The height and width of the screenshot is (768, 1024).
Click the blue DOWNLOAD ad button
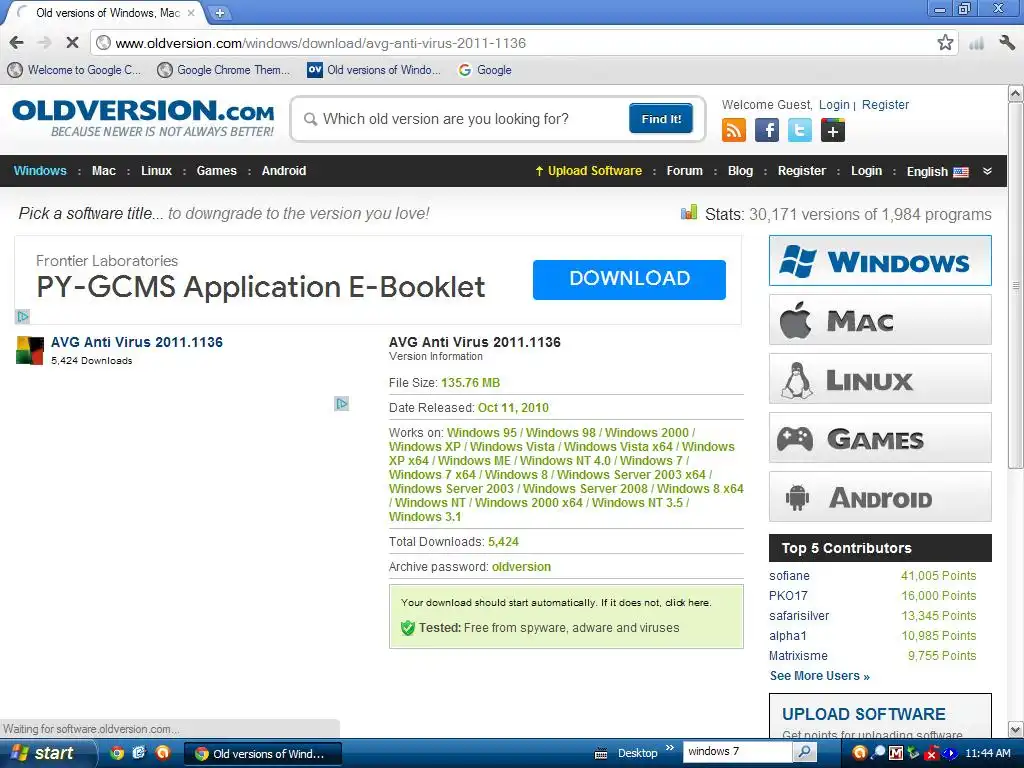629,280
